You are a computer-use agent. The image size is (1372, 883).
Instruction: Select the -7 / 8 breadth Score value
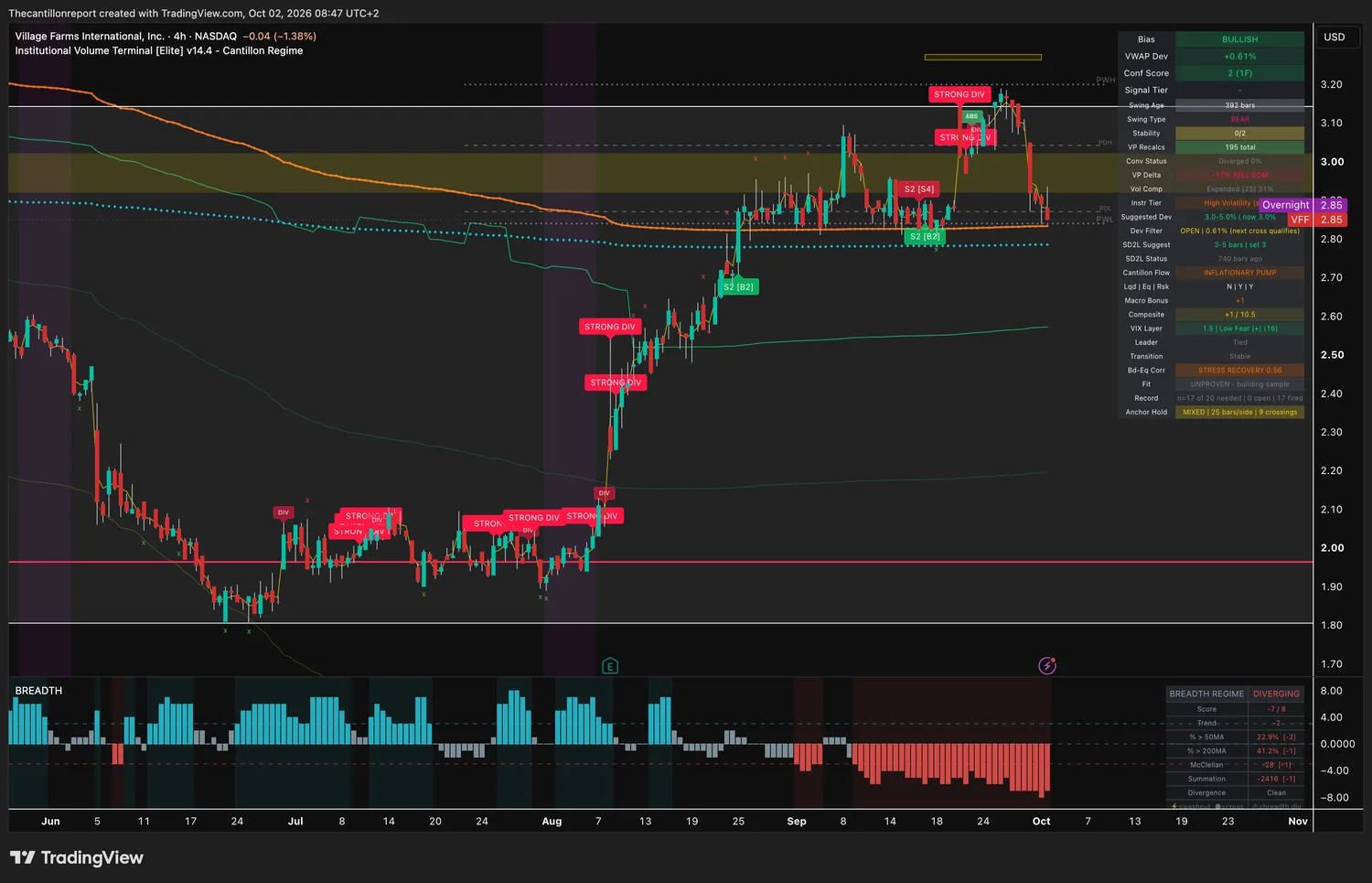1276,709
